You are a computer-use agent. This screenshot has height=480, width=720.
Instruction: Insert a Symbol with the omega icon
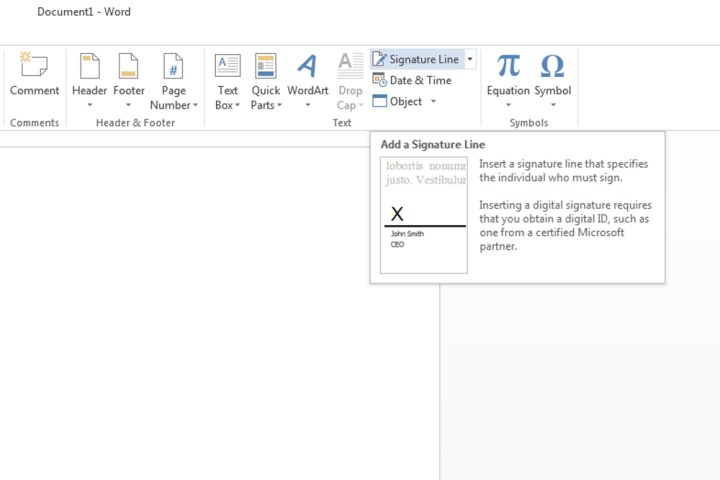tap(552, 66)
